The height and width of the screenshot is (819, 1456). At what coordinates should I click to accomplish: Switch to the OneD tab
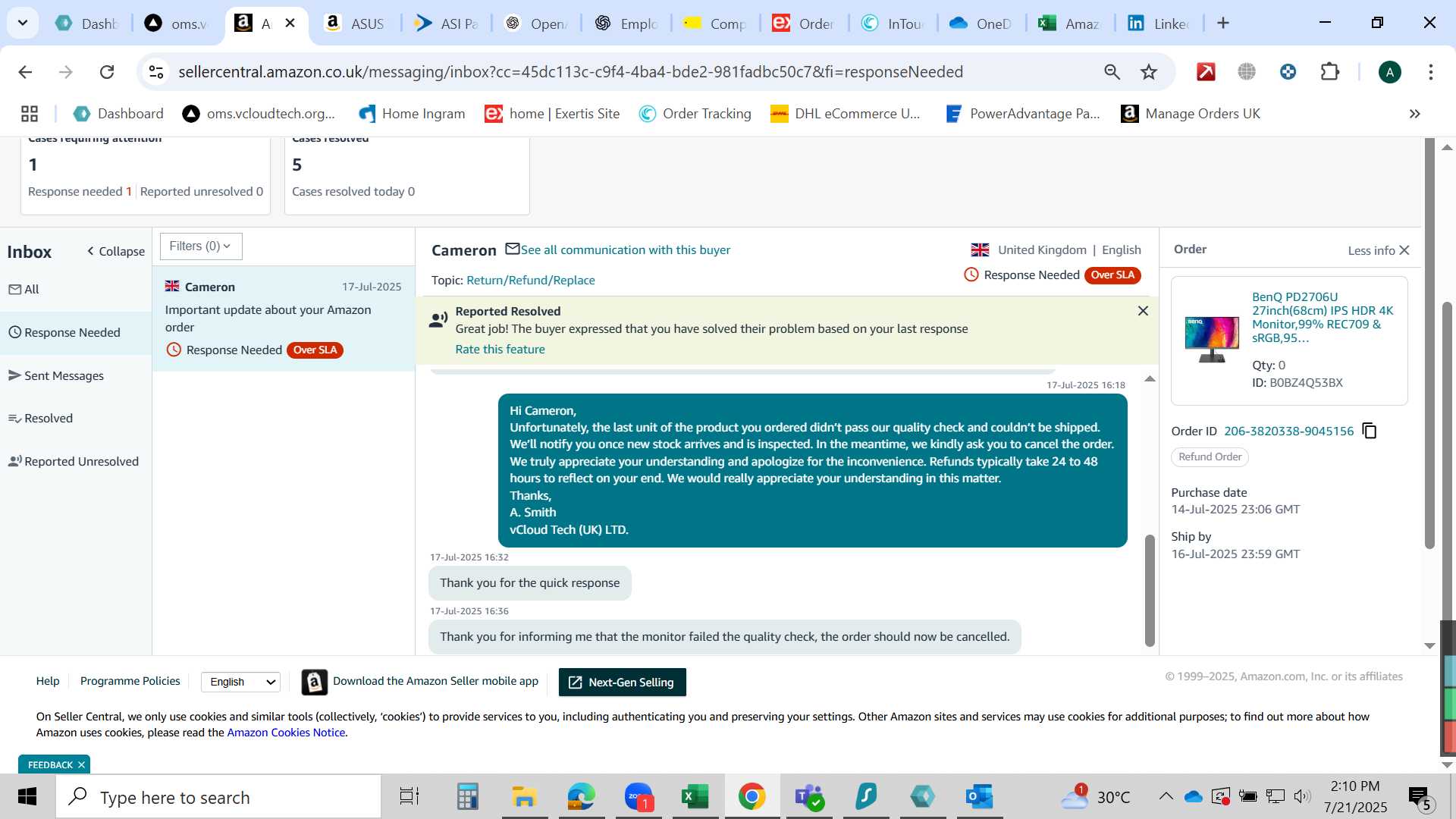click(980, 24)
